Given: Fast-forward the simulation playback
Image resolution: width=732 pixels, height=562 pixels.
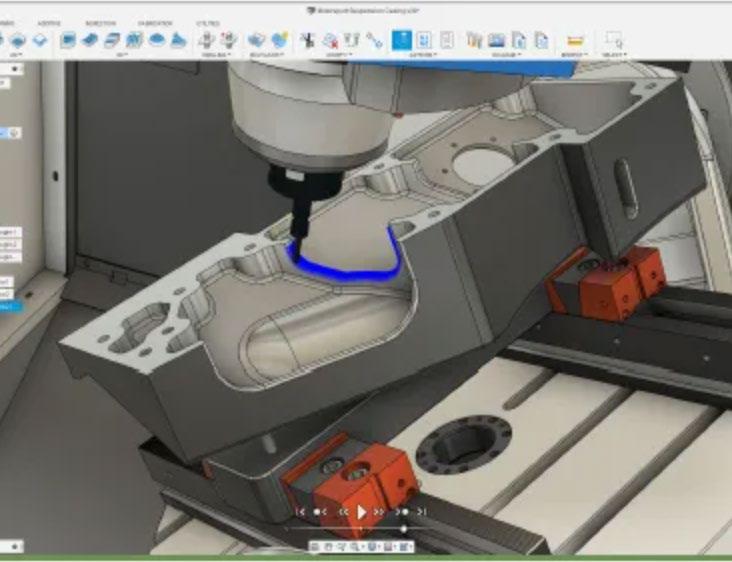Looking at the screenshot, I should tap(379, 512).
